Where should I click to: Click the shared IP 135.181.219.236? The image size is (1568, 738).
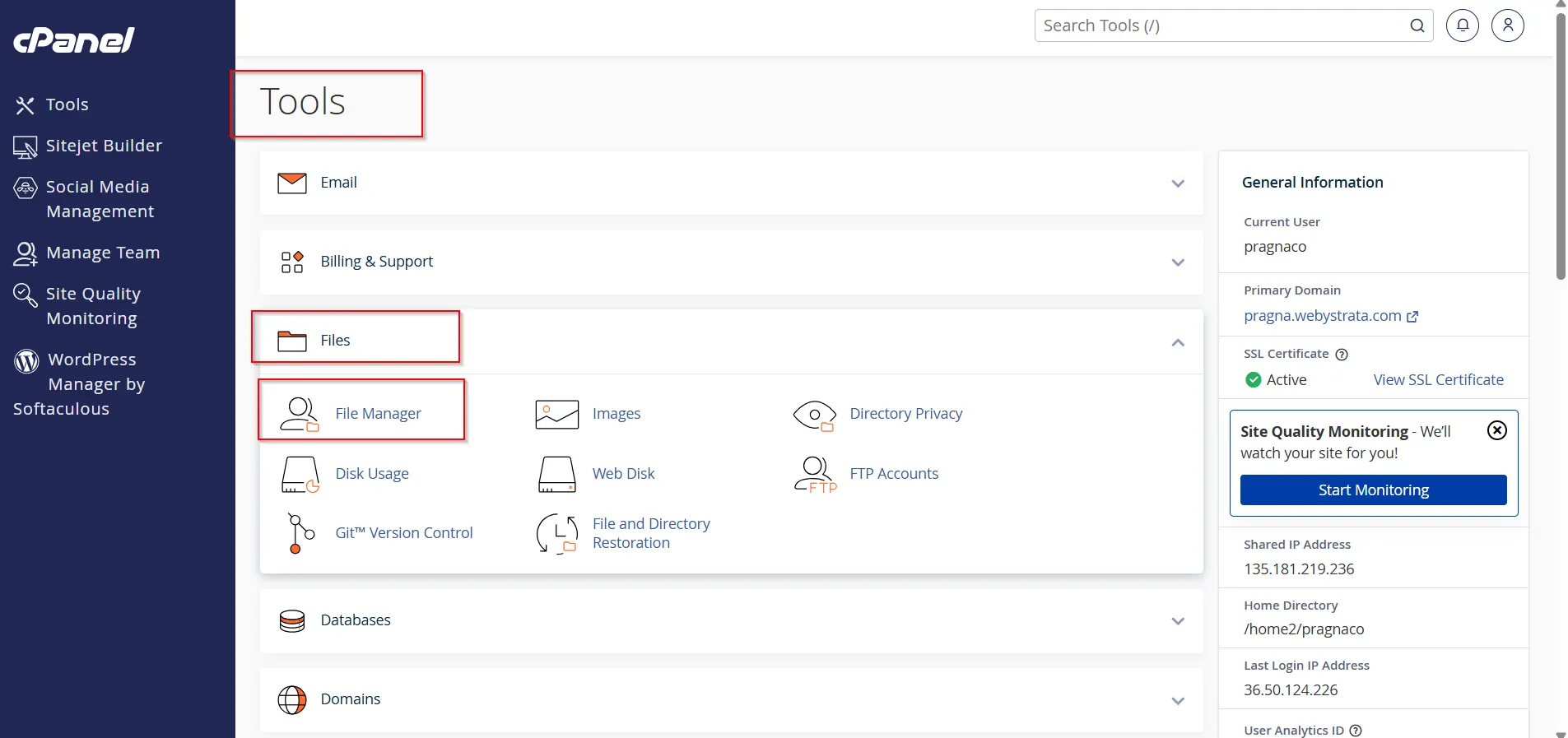pos(1299,569)
